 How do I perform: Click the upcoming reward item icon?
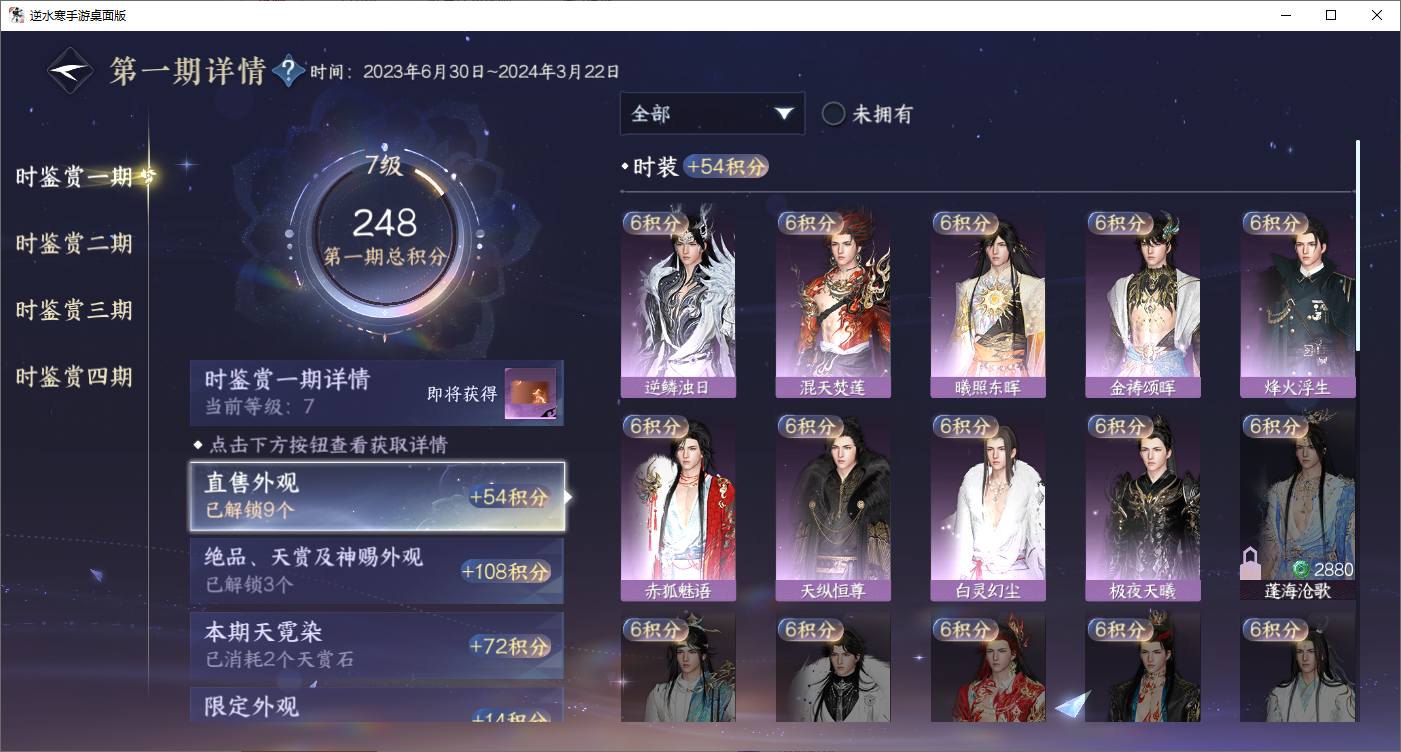click(x=530, y=394)
